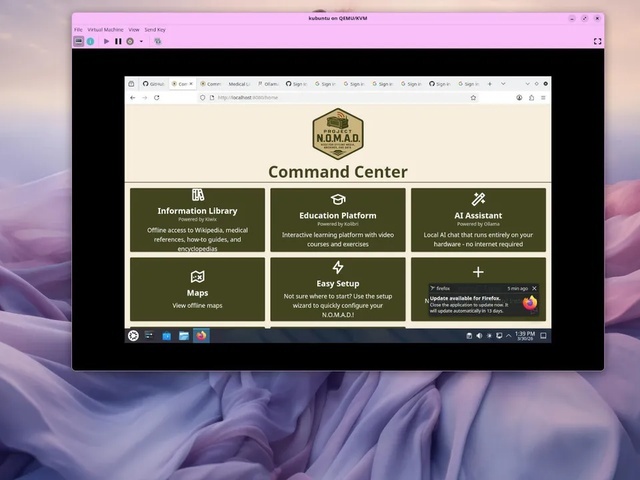Click the Information Library books icon
The image size is (640, 480).
tap(197, 195)
